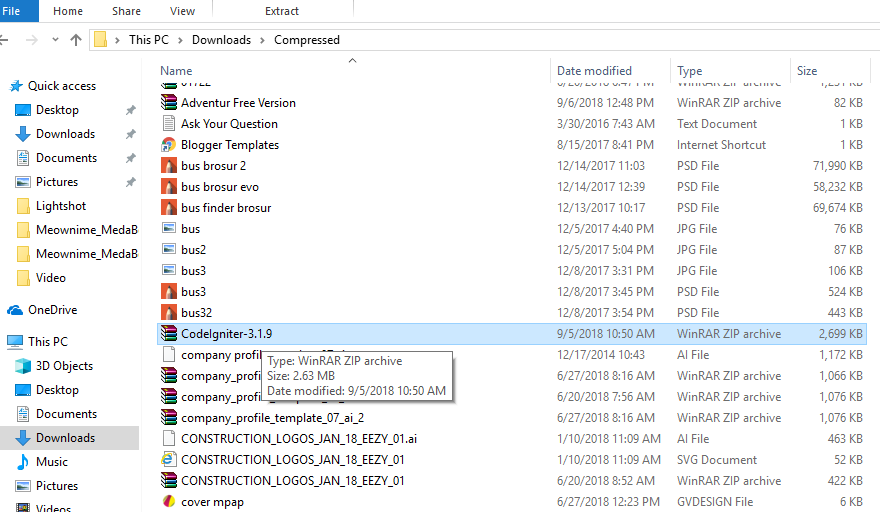This screenshot has height=512, width=880.
Task: Click WinRAR icon of CodeIgniter-3.1.9
Action: tap(169, 333)
